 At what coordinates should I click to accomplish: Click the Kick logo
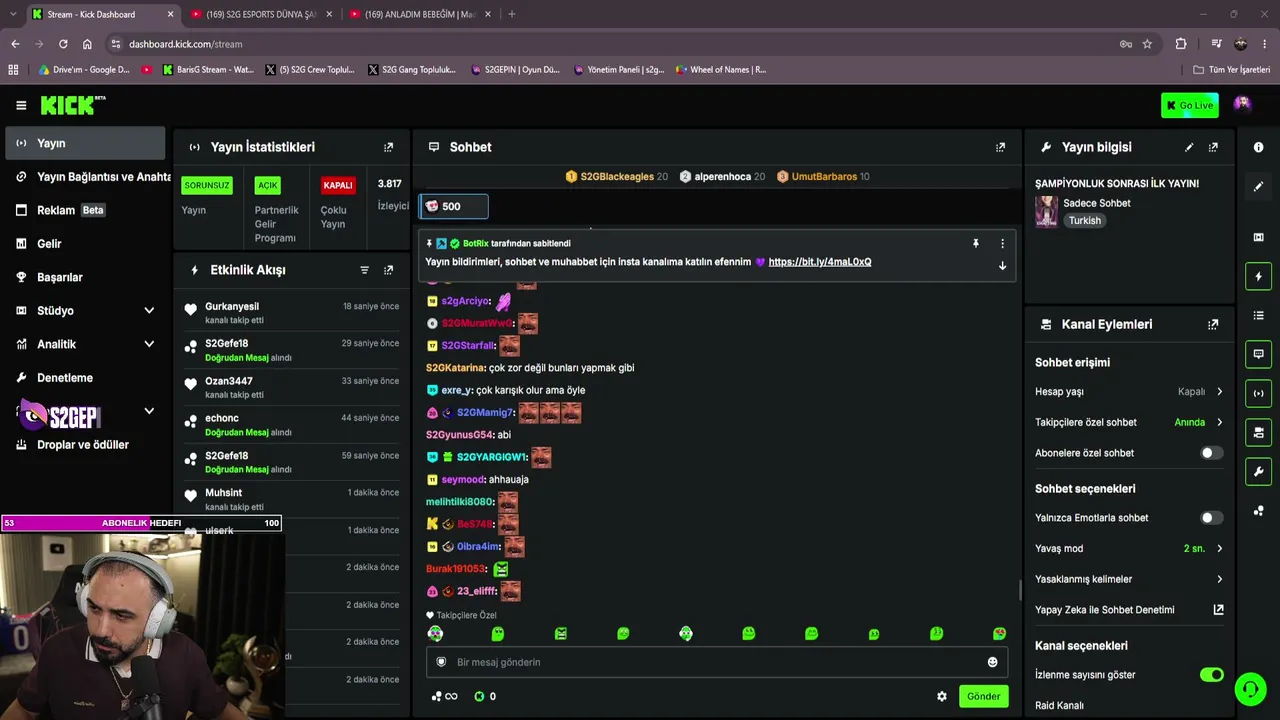click(72, 105)
